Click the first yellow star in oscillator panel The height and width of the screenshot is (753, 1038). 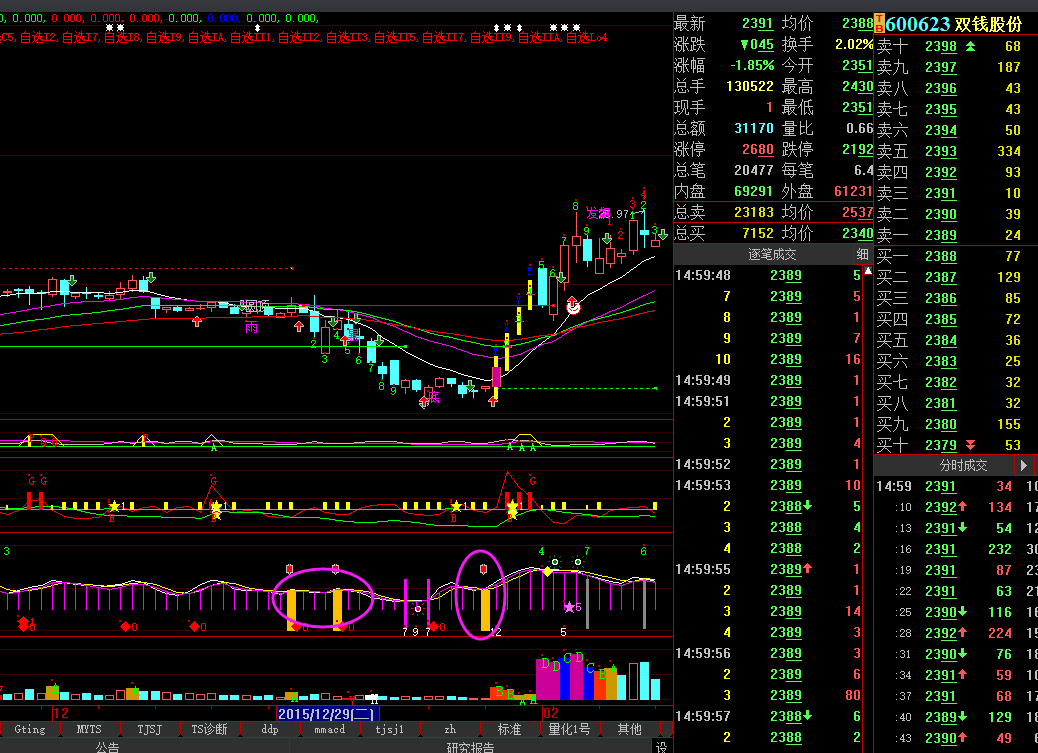[114, 507]
